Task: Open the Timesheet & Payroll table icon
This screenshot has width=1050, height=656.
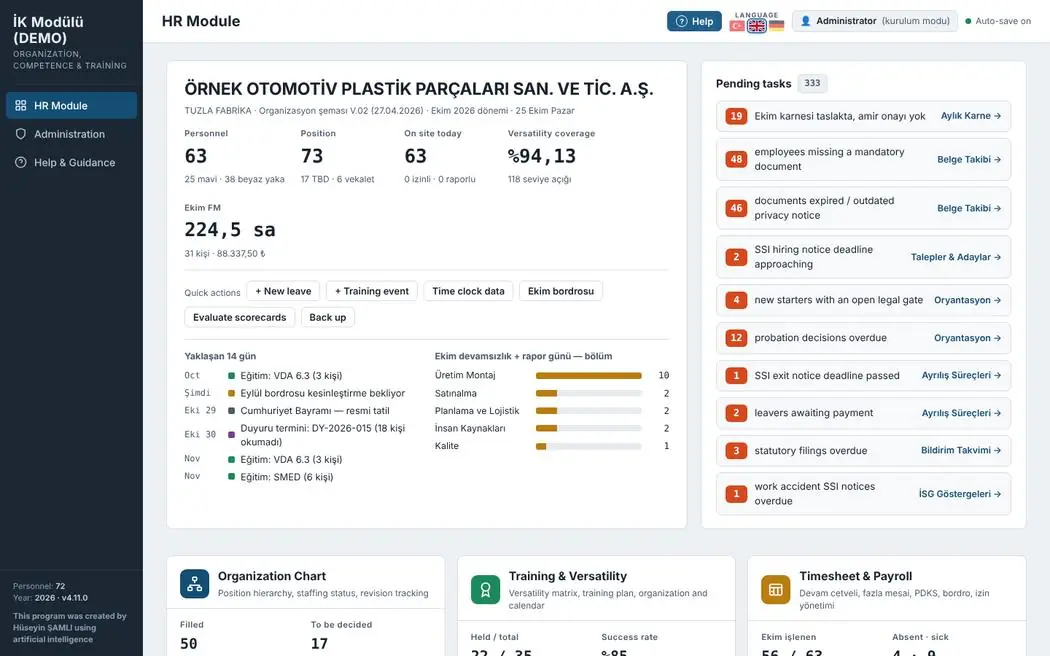Action: click(775, 589)
